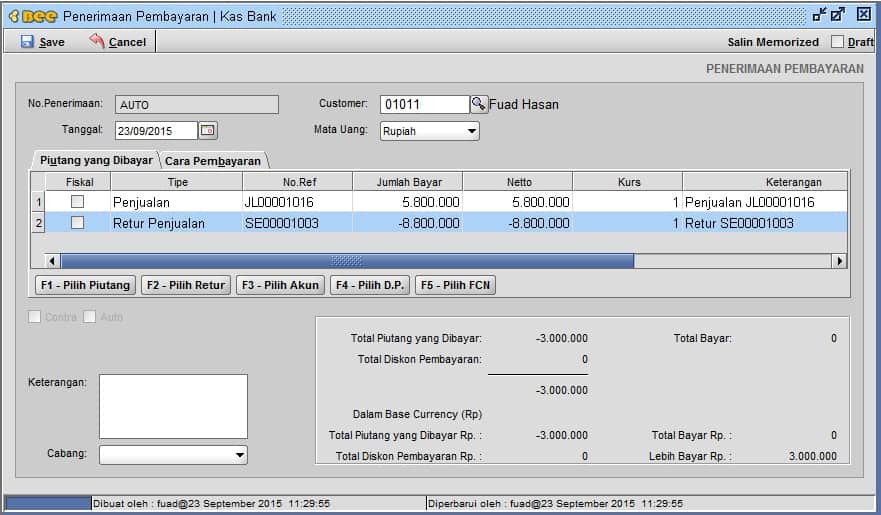881x515 pixels.
Task: Click the Tanggal date field 23/09/2015
Action: tap(156, 130)
